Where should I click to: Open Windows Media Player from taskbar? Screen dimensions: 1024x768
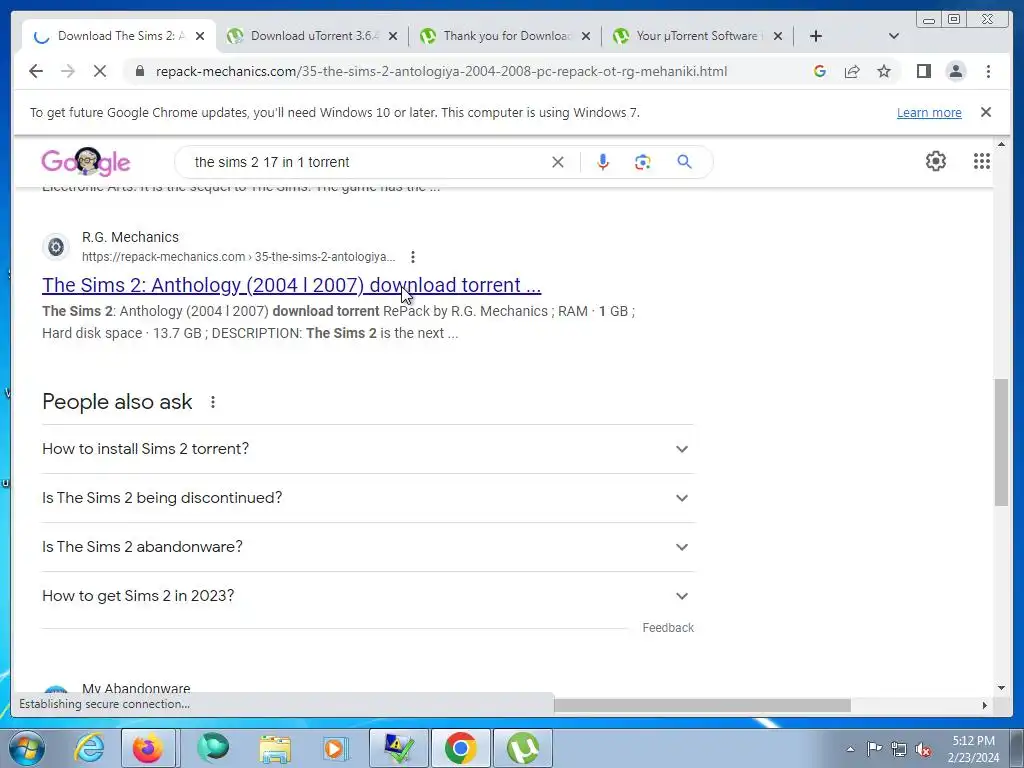[x=335, y=748]
